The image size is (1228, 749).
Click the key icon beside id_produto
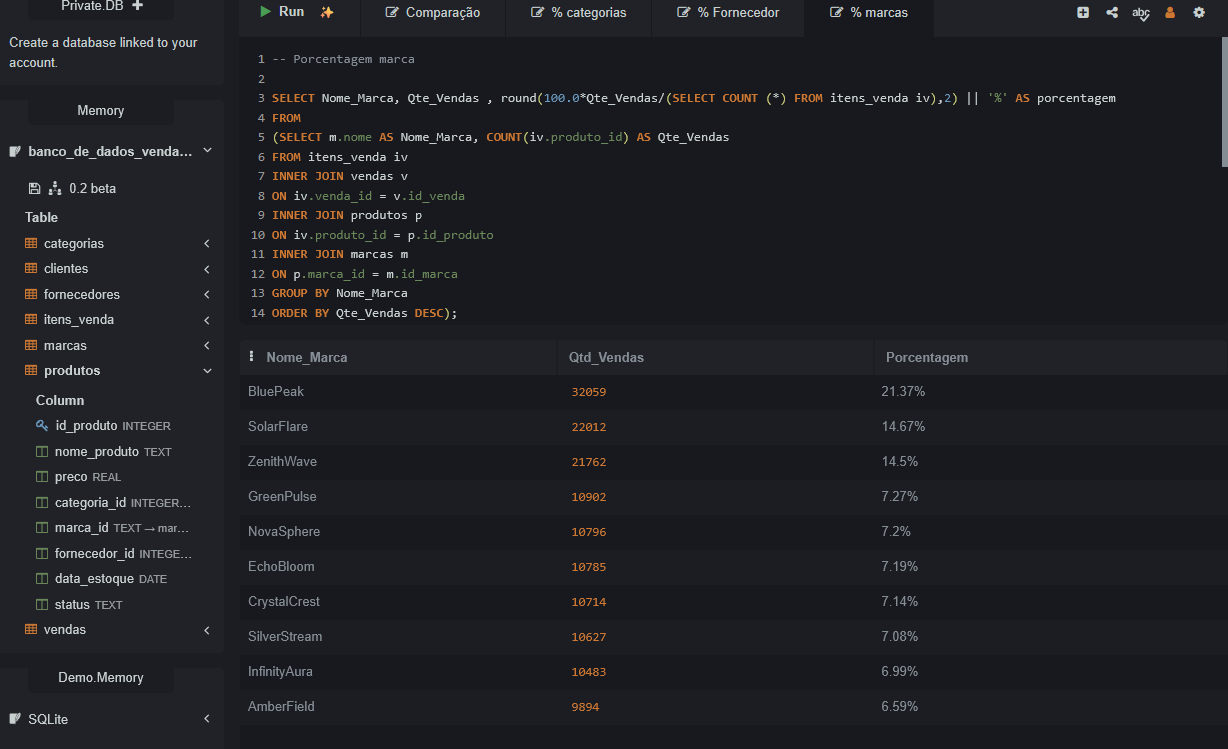pos(42,426)
